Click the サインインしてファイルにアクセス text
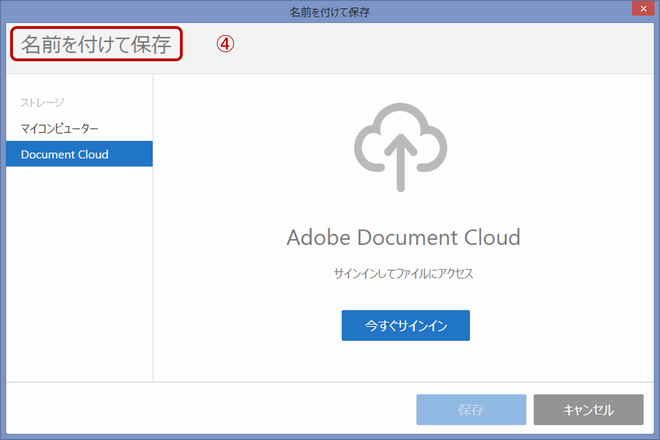This screenshot has height=440, width=660. (403, 274)
